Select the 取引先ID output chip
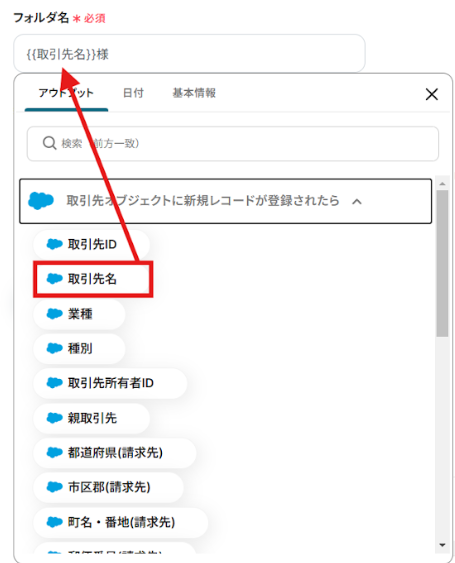This screenshot has width=455, height=563. point(91,245)
